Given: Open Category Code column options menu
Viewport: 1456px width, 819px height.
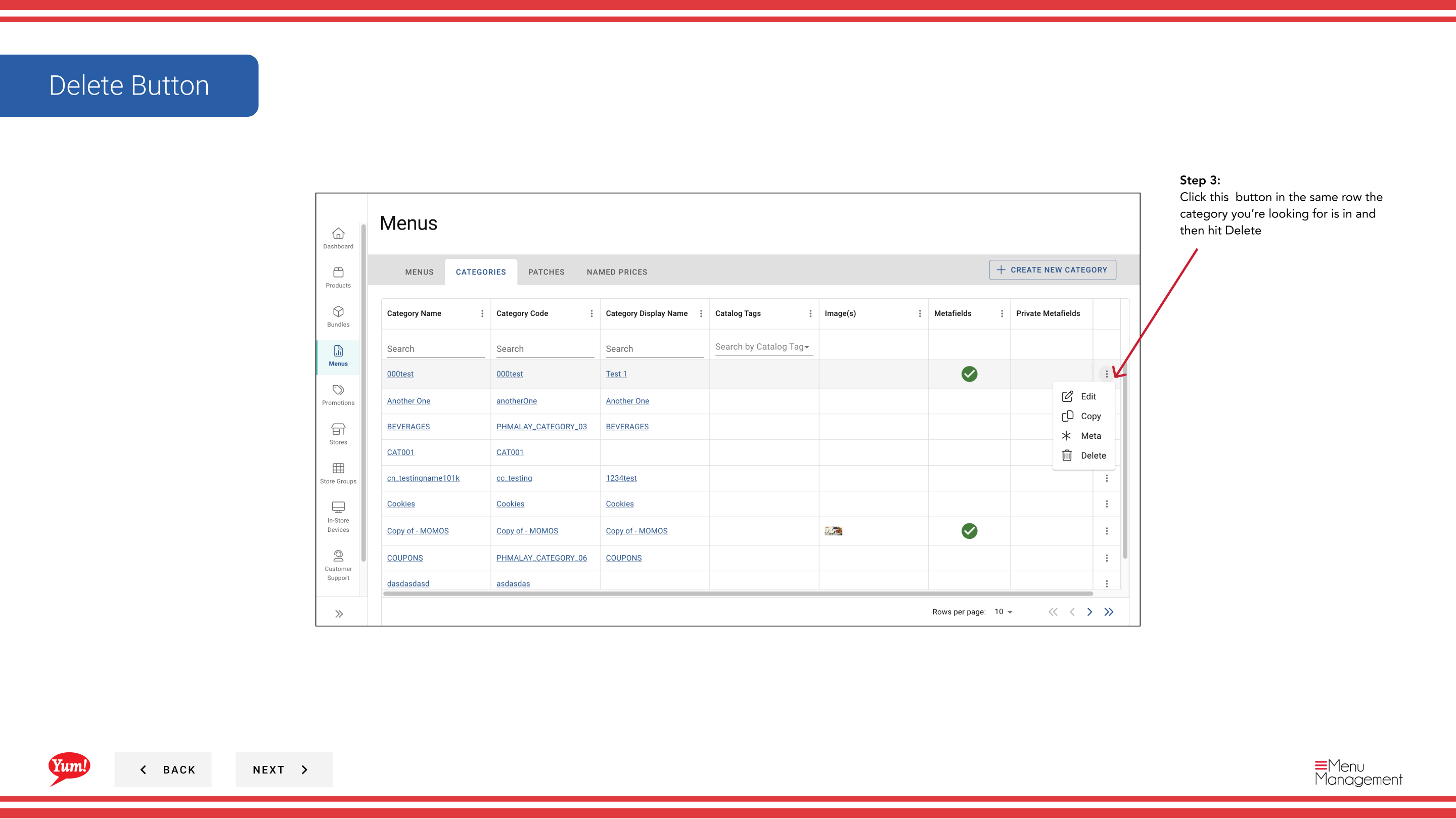Looking at the screenshot, I should coord(591,313).
